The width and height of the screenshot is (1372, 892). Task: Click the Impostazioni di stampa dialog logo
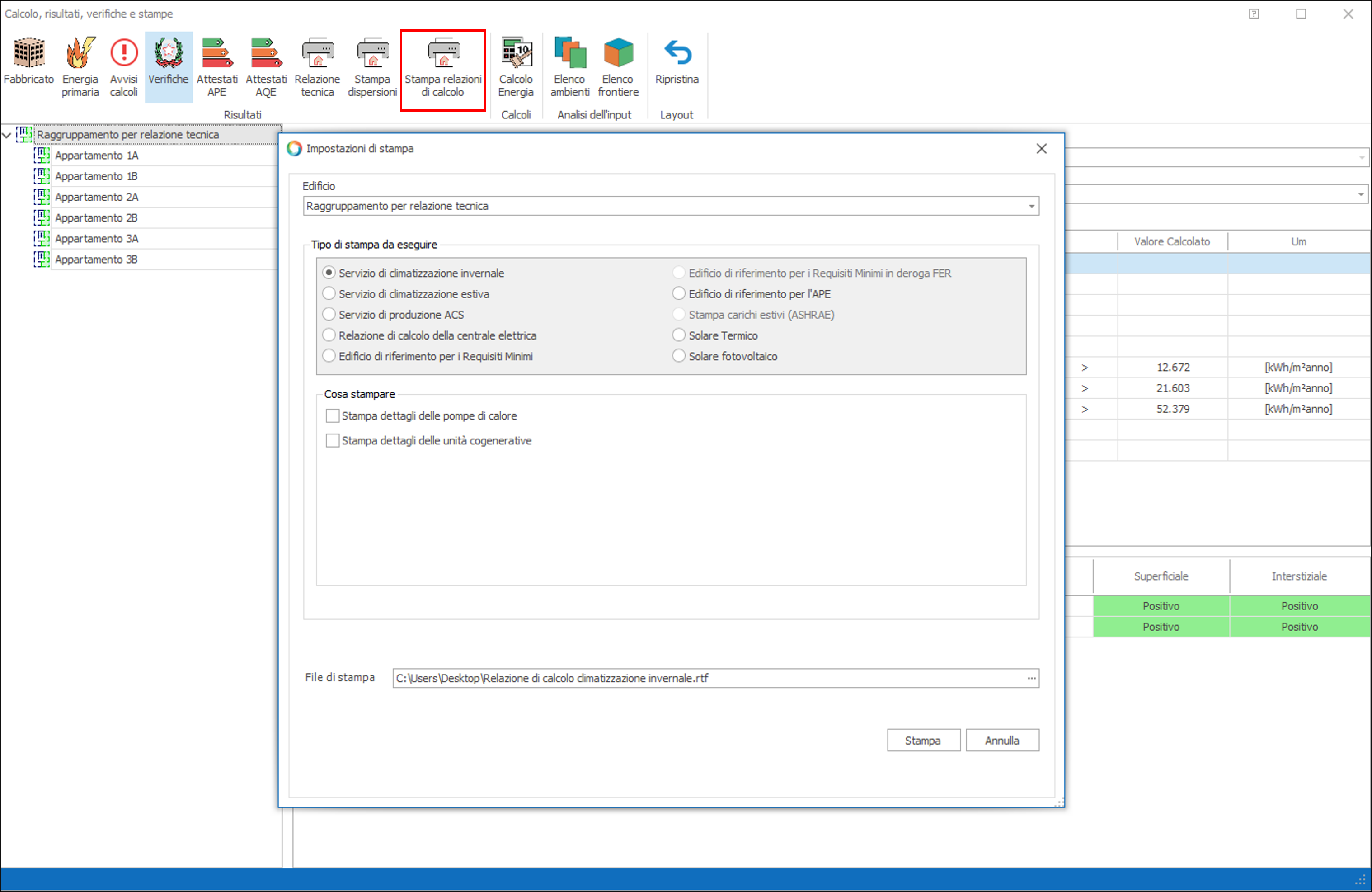(x=294, y=149)
